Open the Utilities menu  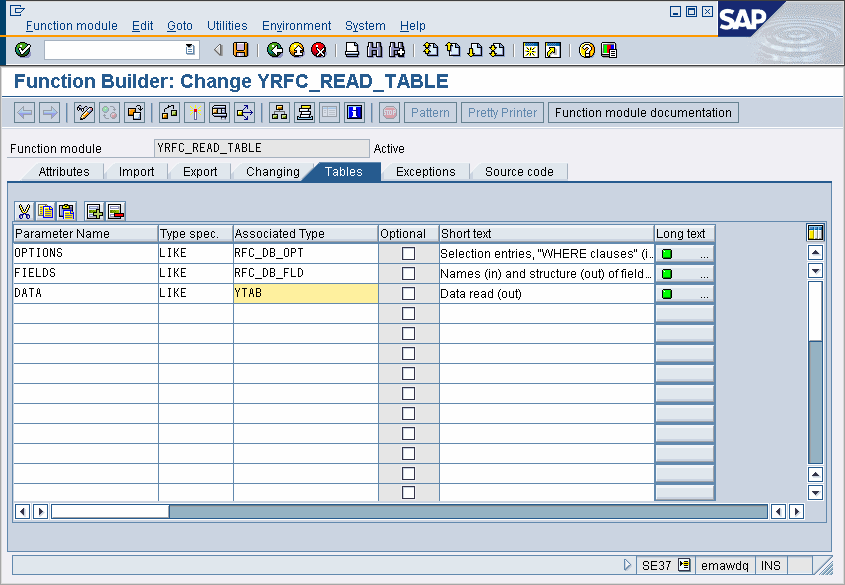(227, 26)
